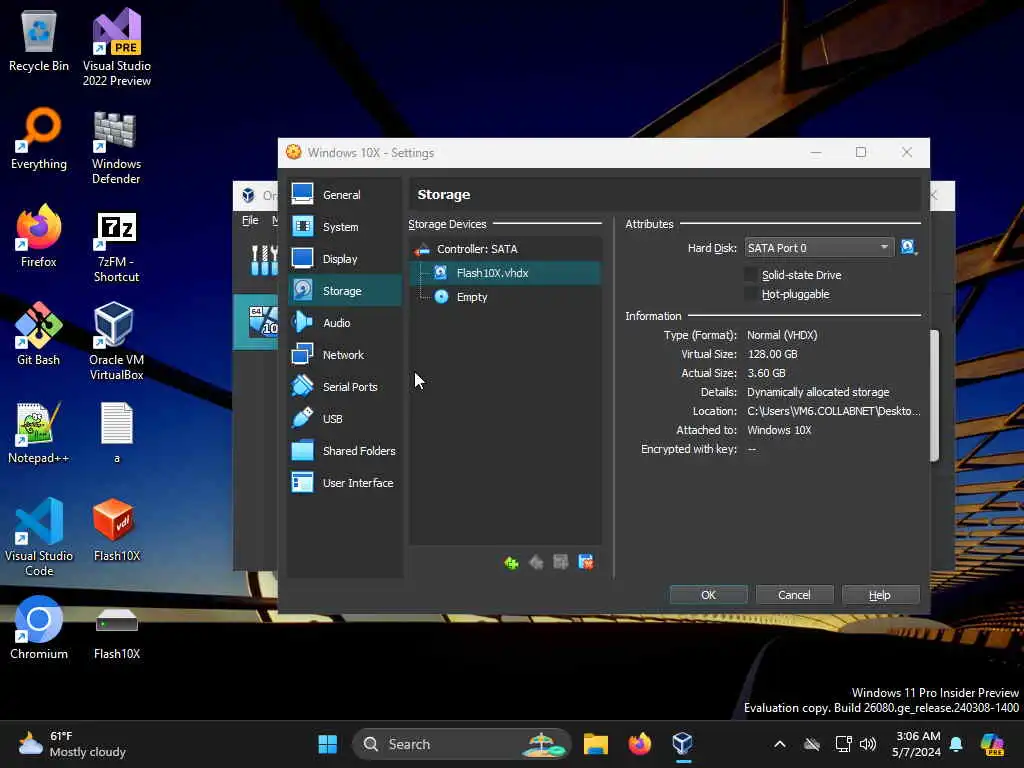Click the add new storage controller icon
This screenshot has height=768, width=1024.
click(x=511, y=562)
